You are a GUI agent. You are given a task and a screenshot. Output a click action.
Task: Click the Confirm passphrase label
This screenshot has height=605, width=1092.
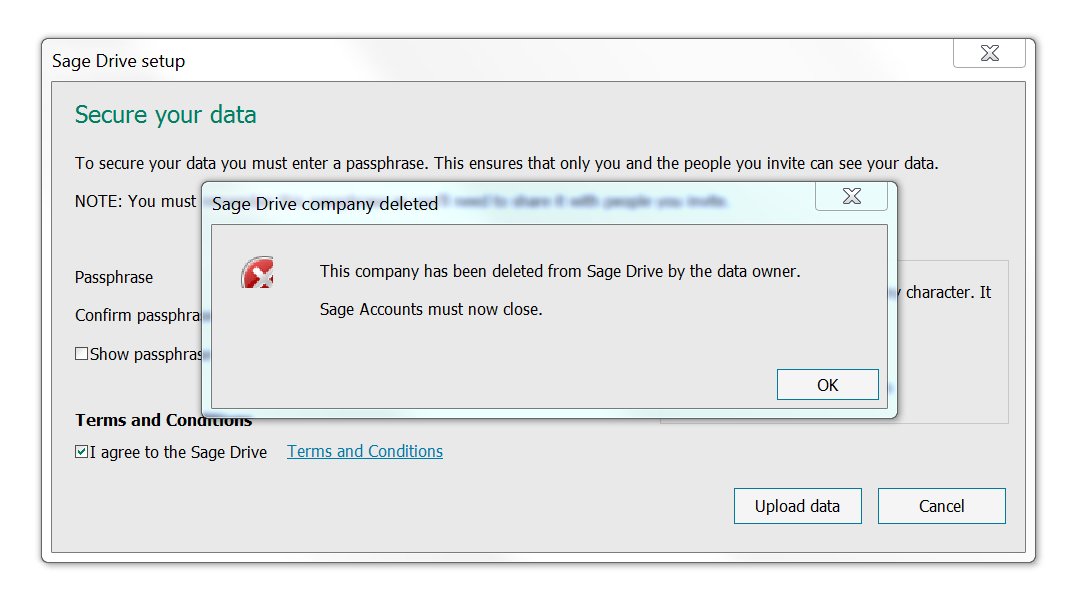click(138, 315)
